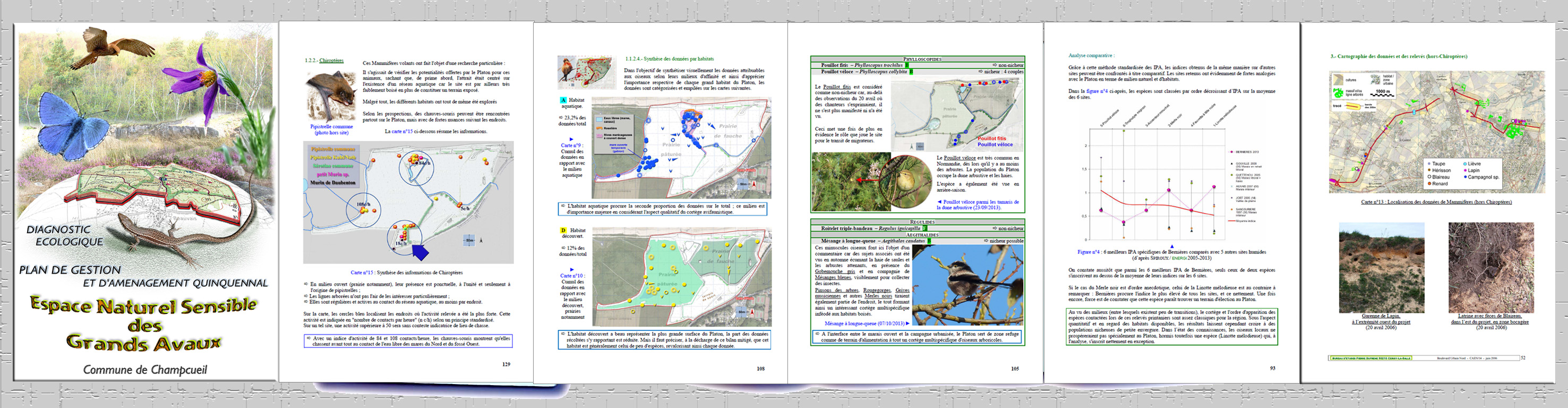Screen dimensions: 1568x408
Task: Click page number 93
Action: point(1272,368)
